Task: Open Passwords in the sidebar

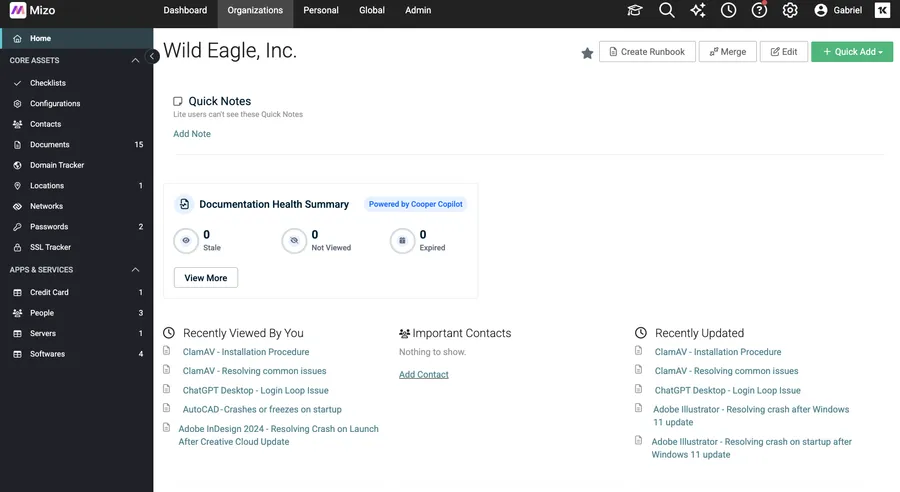Action: coord(76,227)
